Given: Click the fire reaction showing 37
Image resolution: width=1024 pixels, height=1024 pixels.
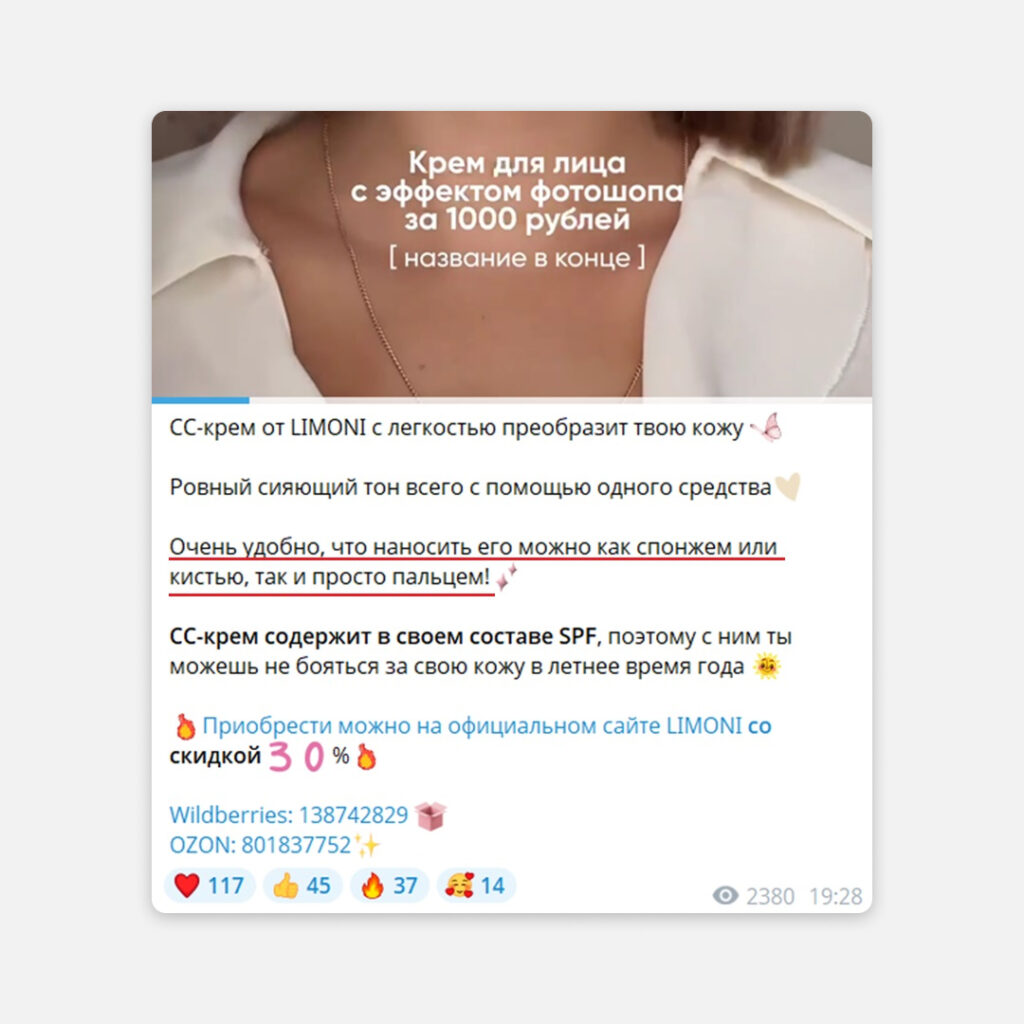Looking at the screenshot, I should pos(389,886).
